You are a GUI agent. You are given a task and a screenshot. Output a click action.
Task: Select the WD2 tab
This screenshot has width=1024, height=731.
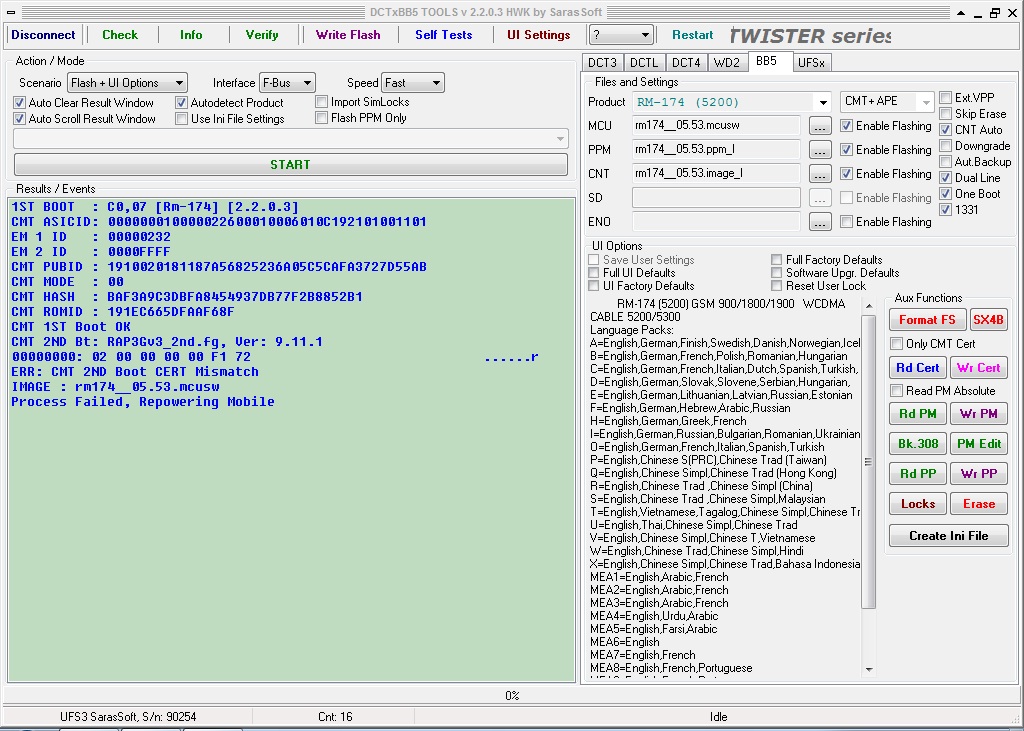(727, 63)
